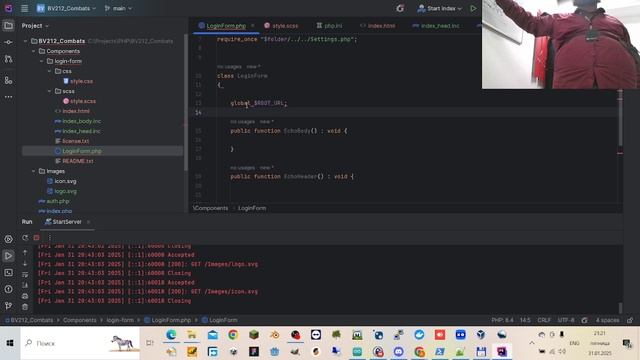640x360 pixels.
Task: Print the Run console output
Action: pos(25,296)
